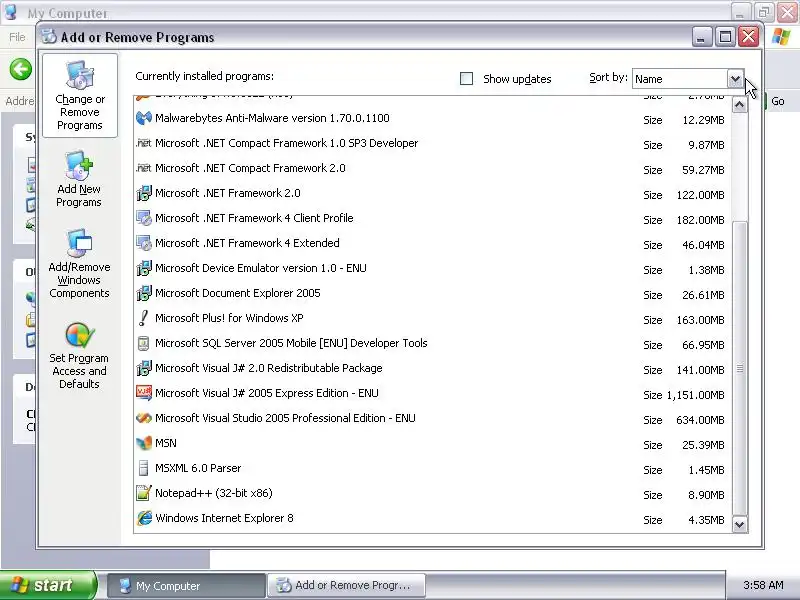The width and height of the screenshot is (800, 600).
Task: Select Malwarebytes Anti-Malware version 1.70.0.1100 entry
Action: point(433,119)
